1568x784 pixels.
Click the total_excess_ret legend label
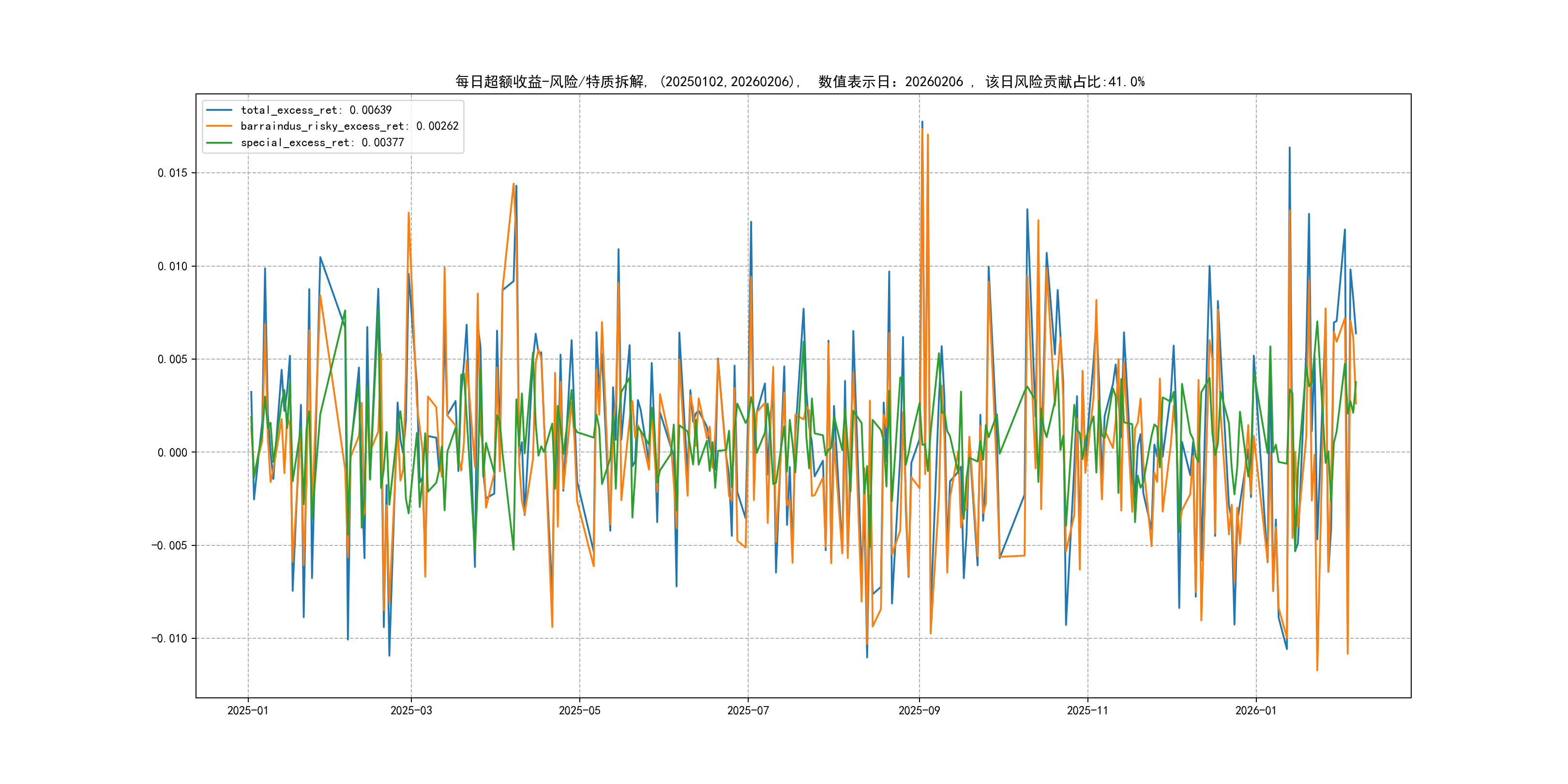coord(316,110)
